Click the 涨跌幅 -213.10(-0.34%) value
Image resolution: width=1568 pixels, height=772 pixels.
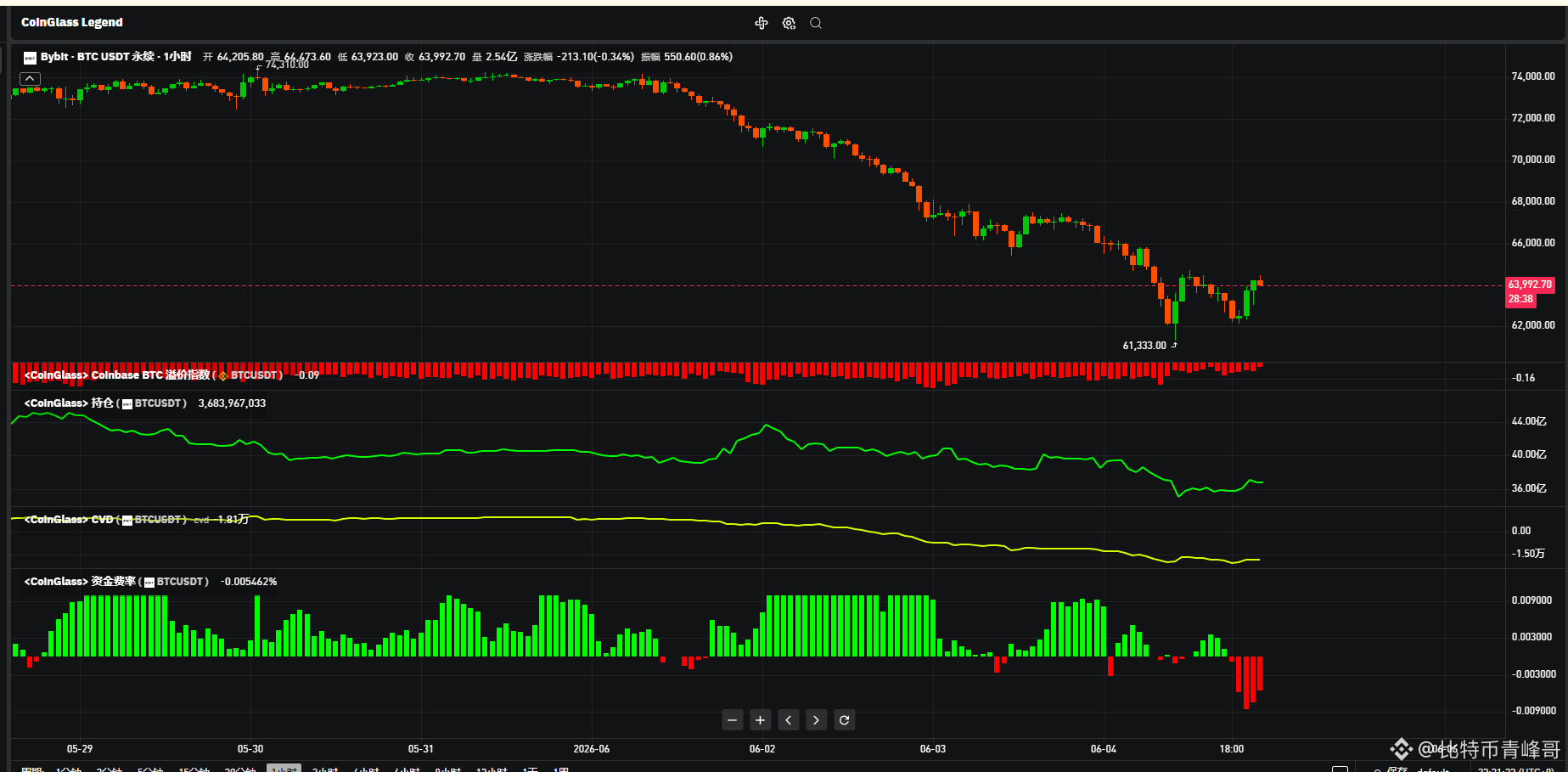coord(579,57)
